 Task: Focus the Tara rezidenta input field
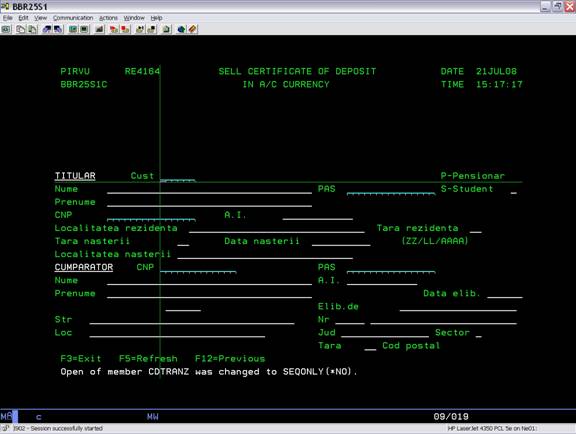tap(475, 229)
